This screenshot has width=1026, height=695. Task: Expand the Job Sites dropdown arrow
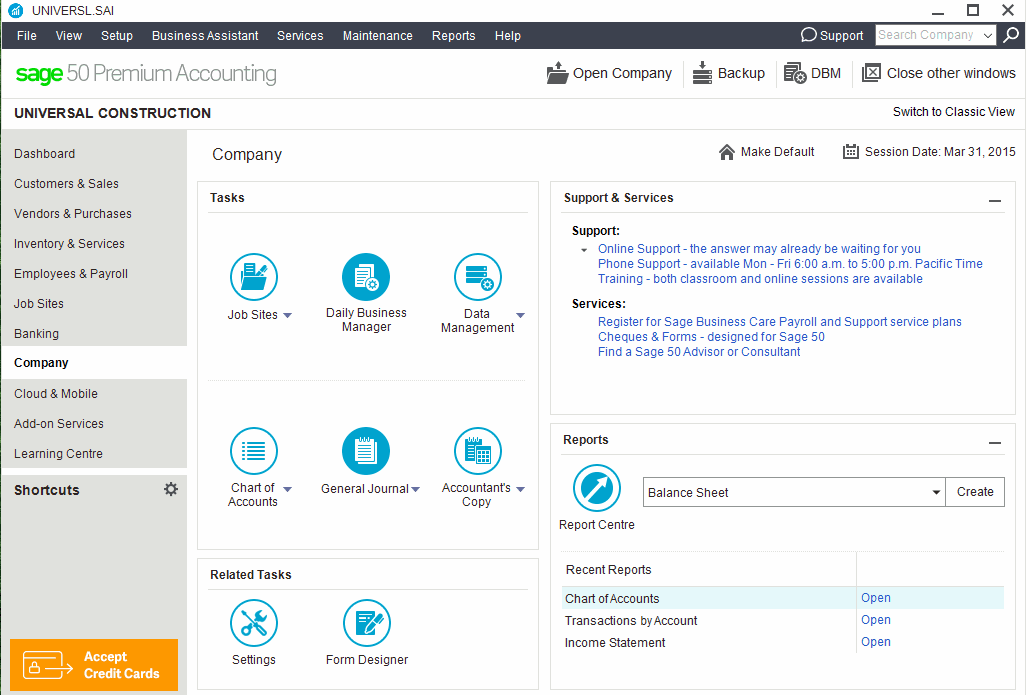pyautogui.click(x=287, y=315)
